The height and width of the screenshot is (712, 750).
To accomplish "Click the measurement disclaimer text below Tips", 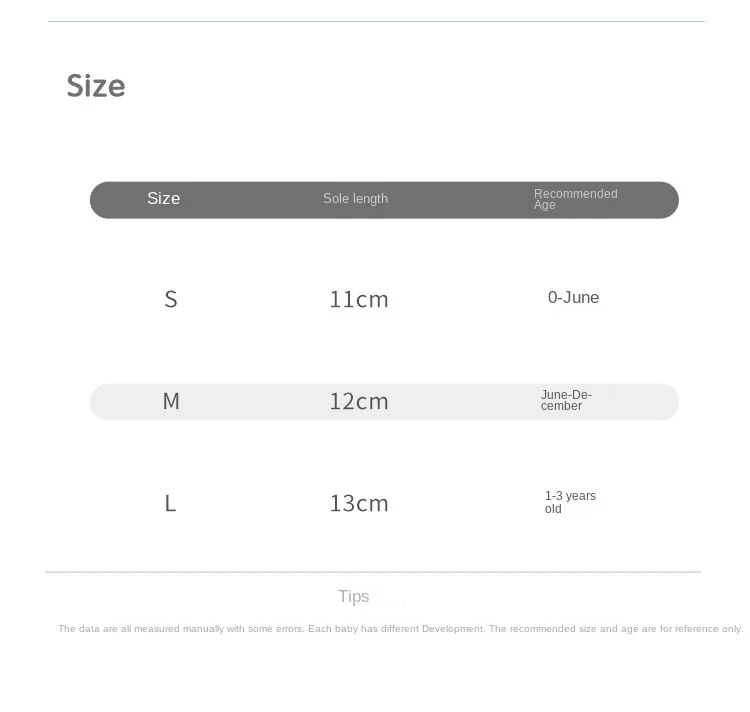I will pos(400,629).
